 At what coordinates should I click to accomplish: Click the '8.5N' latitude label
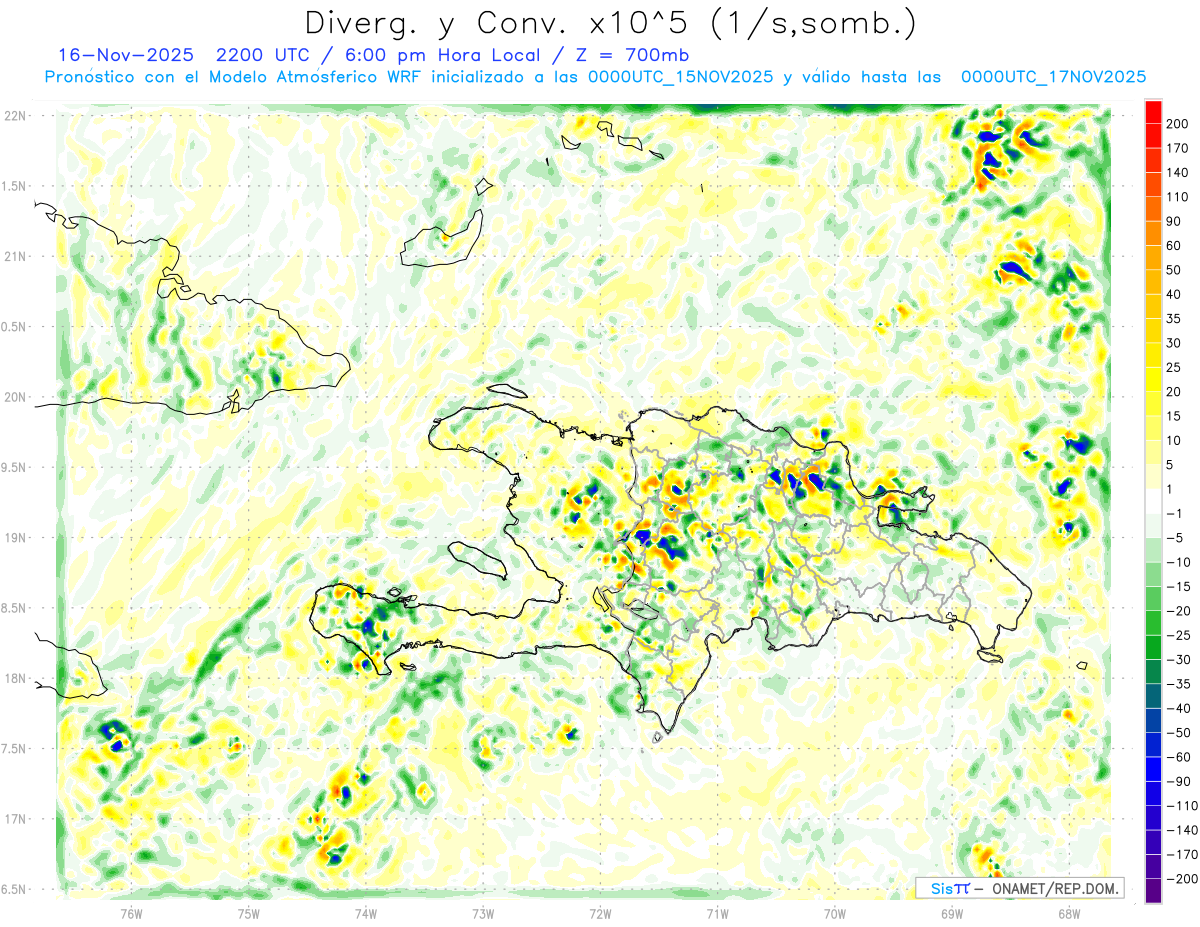coord(15,608)
